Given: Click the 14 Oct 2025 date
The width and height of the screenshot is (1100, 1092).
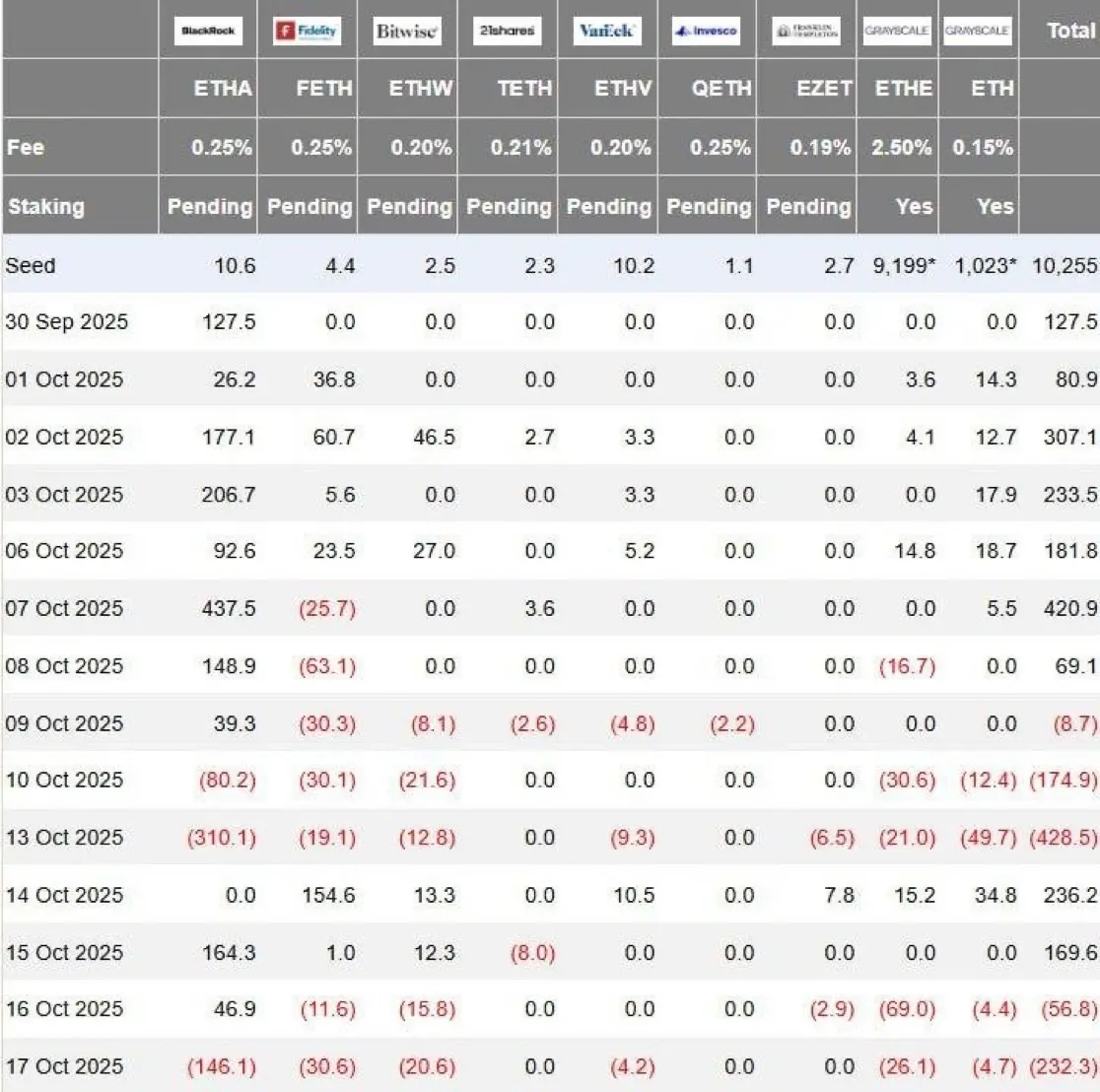Looking at the screenshot, I should coord(64,895).
